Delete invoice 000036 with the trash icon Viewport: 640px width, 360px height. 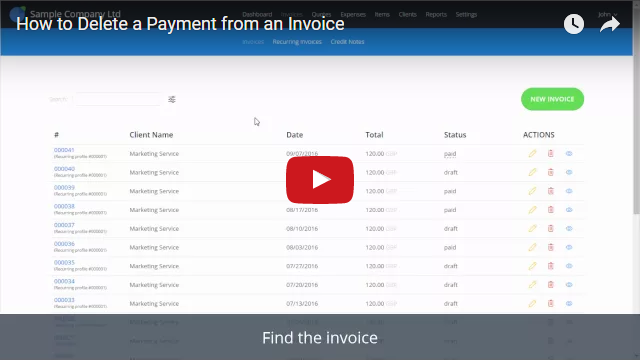[551, 247]
